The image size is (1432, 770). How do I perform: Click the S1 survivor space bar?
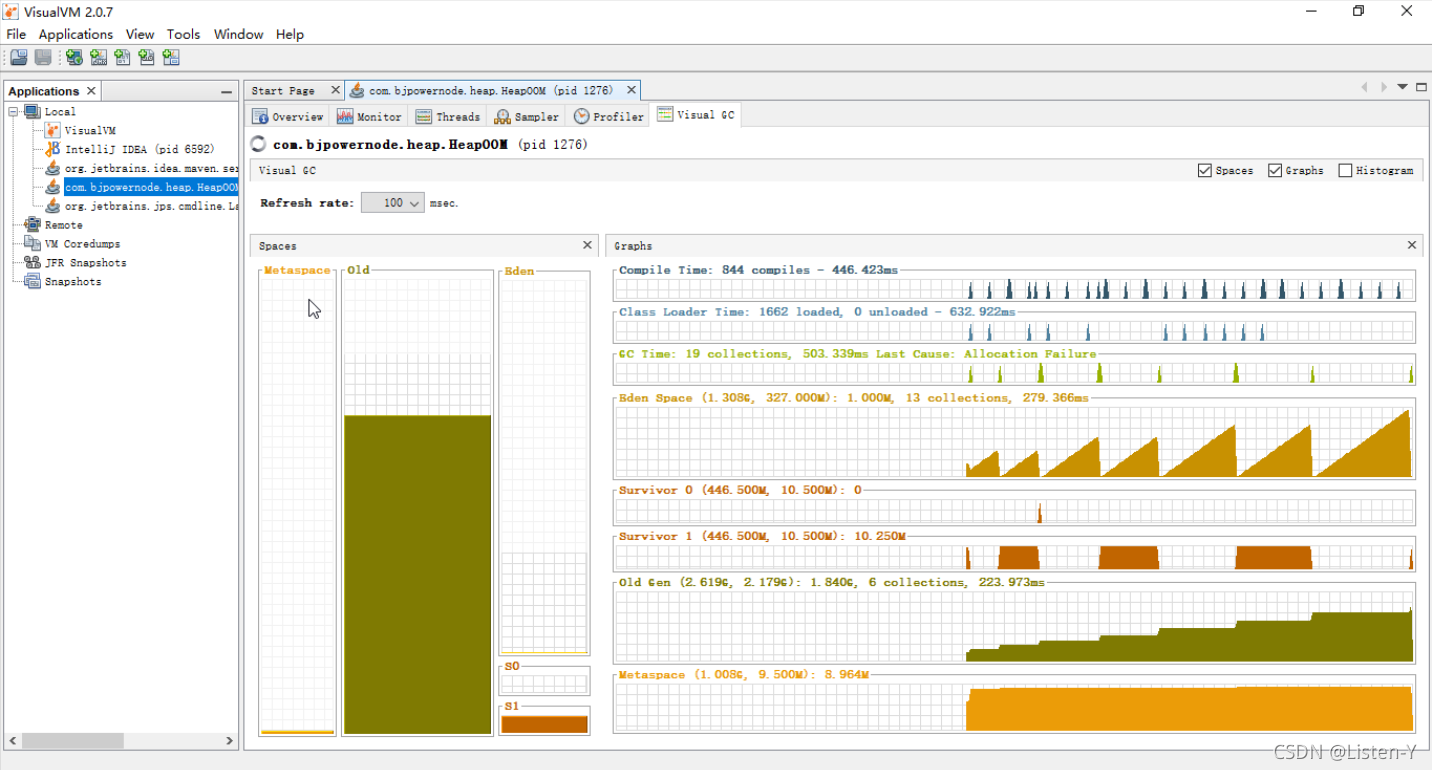(544, 724)
